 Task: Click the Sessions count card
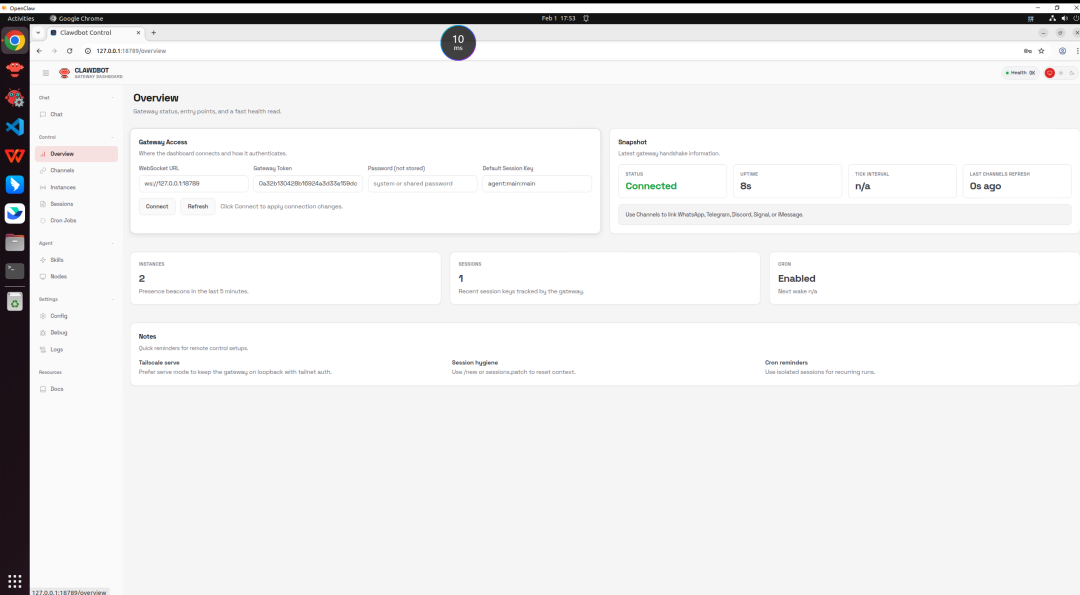[605, 278]
